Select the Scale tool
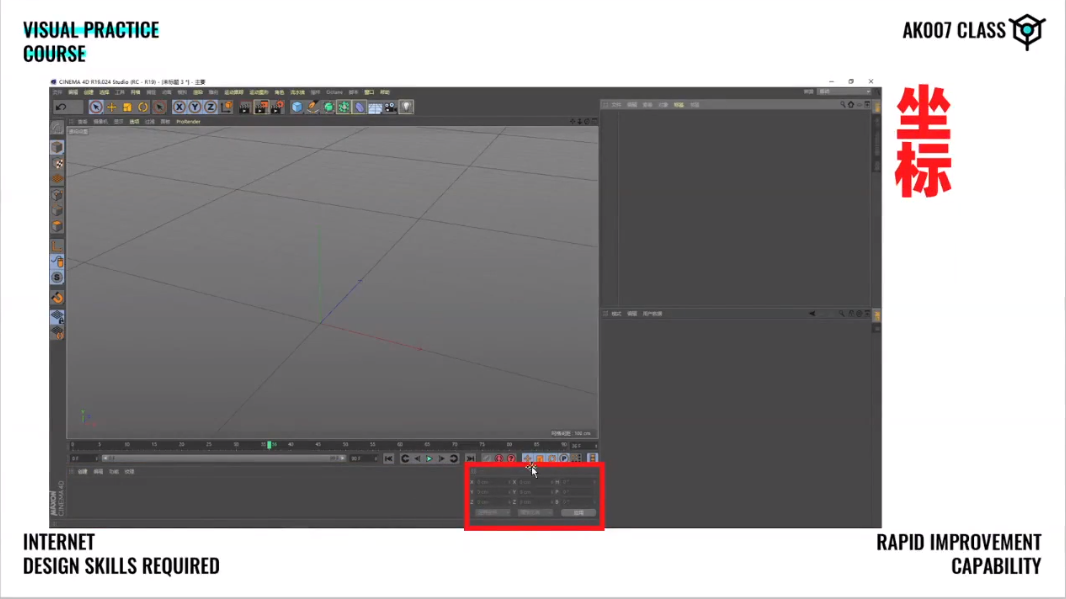The height and width of the screenshot is (599, 1066). [x=127, y=107]
